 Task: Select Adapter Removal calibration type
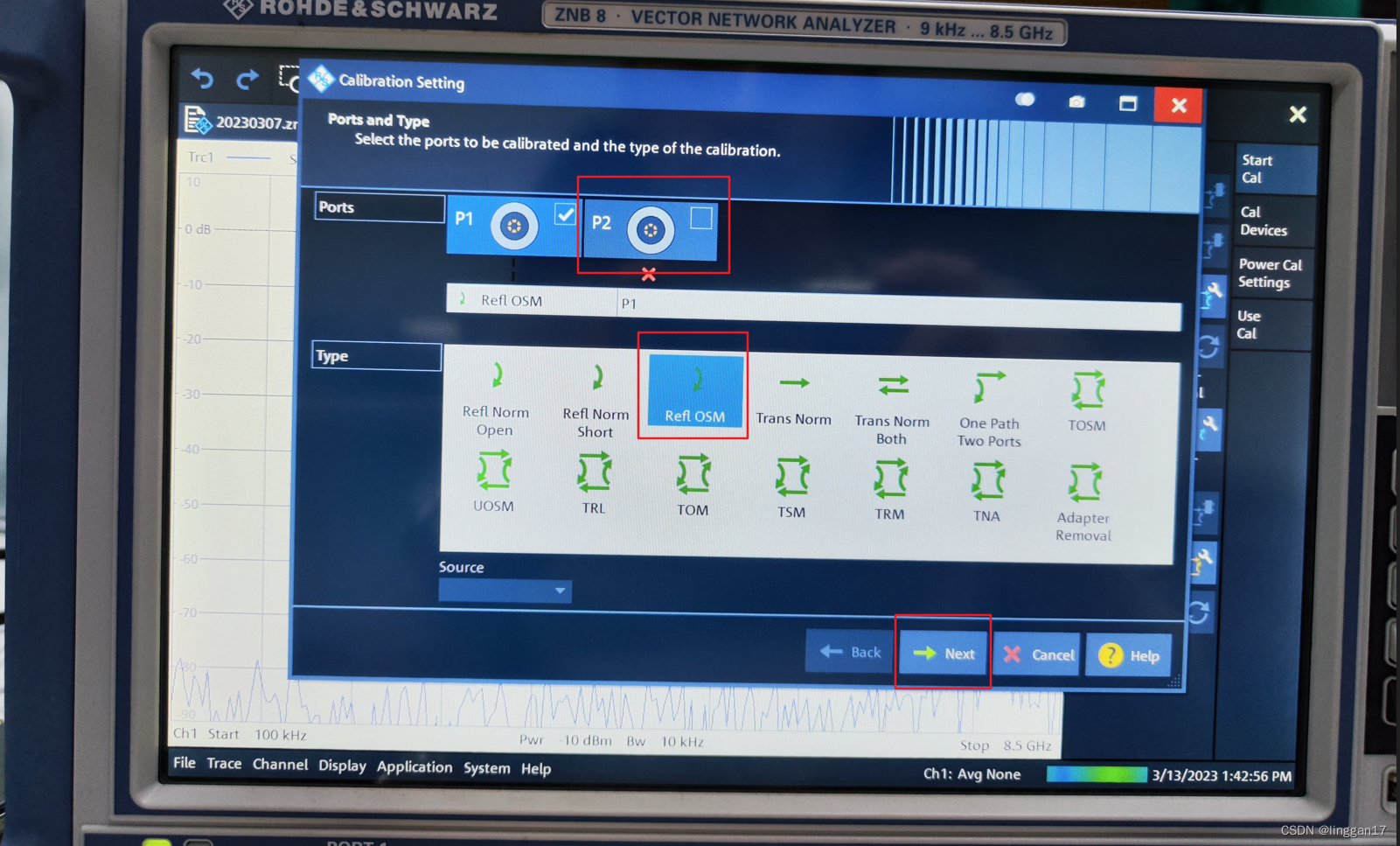point(1083,502)
